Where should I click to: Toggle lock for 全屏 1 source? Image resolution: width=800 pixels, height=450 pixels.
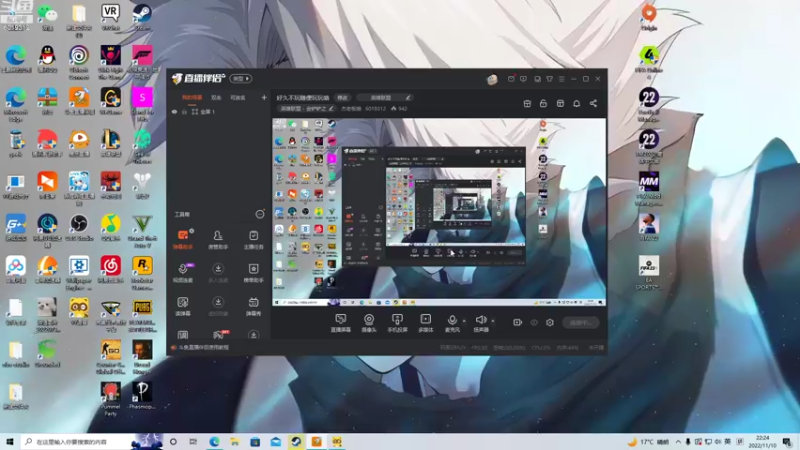(x=184, y=112)
